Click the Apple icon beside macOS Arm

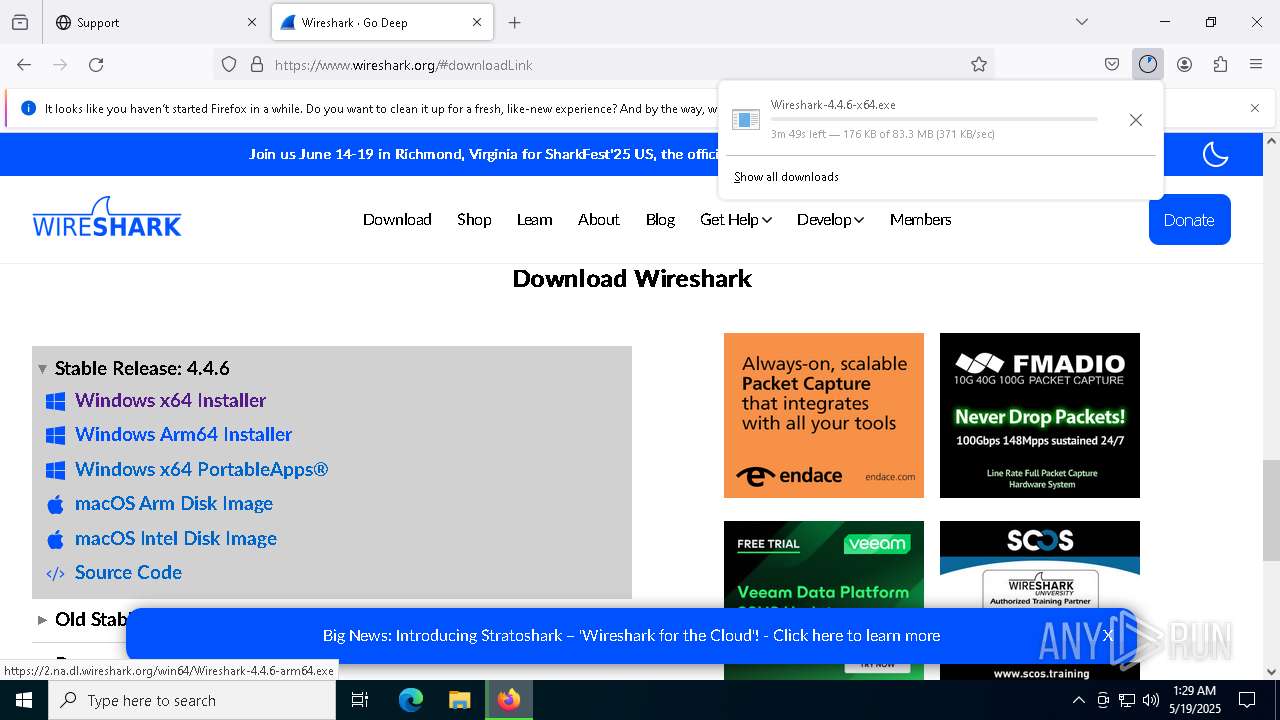(56, 504)
